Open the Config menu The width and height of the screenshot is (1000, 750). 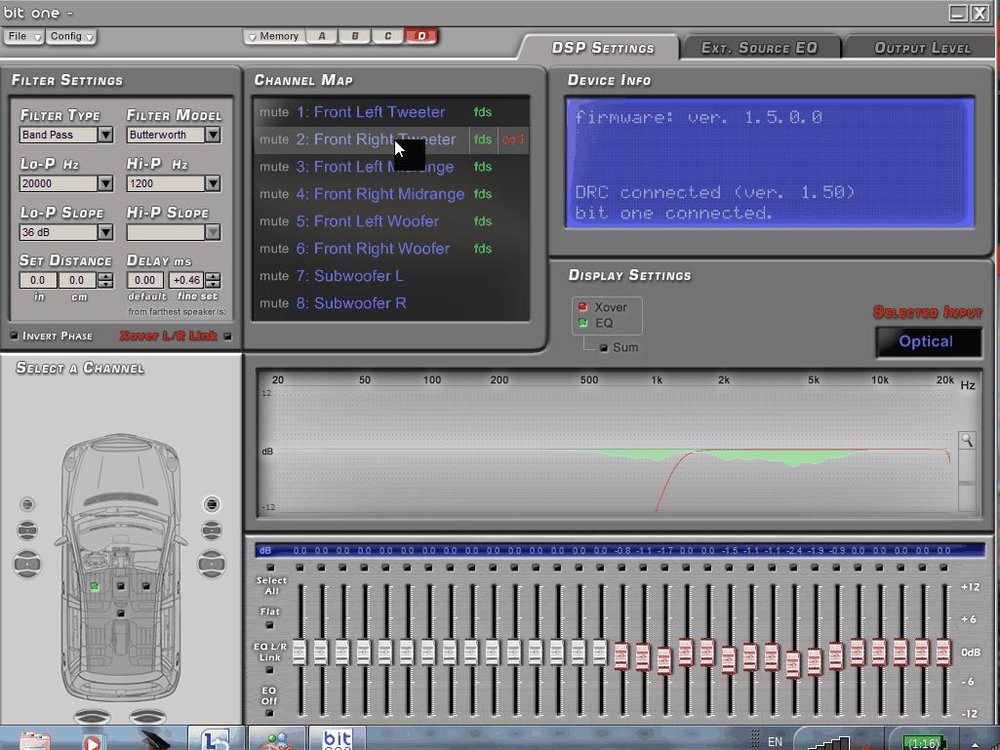click(71, 36)
